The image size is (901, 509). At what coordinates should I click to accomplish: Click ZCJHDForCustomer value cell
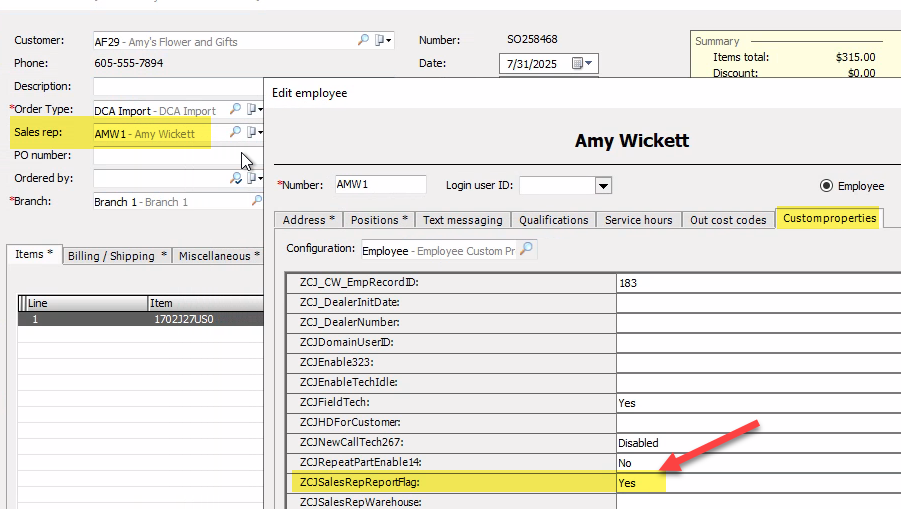point(758,423)
